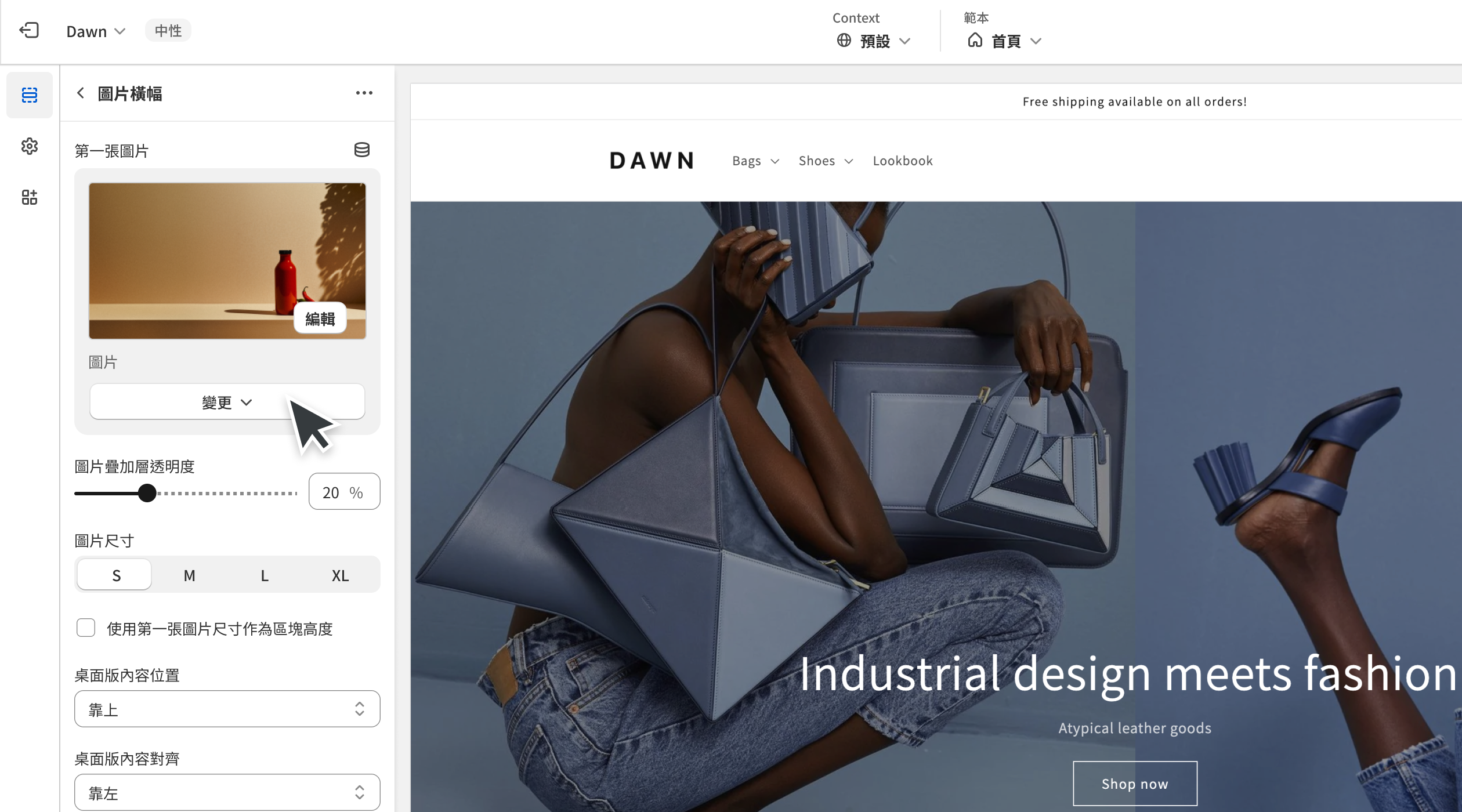Click the database/save icon for 第一張圖片

pos(361,150)
